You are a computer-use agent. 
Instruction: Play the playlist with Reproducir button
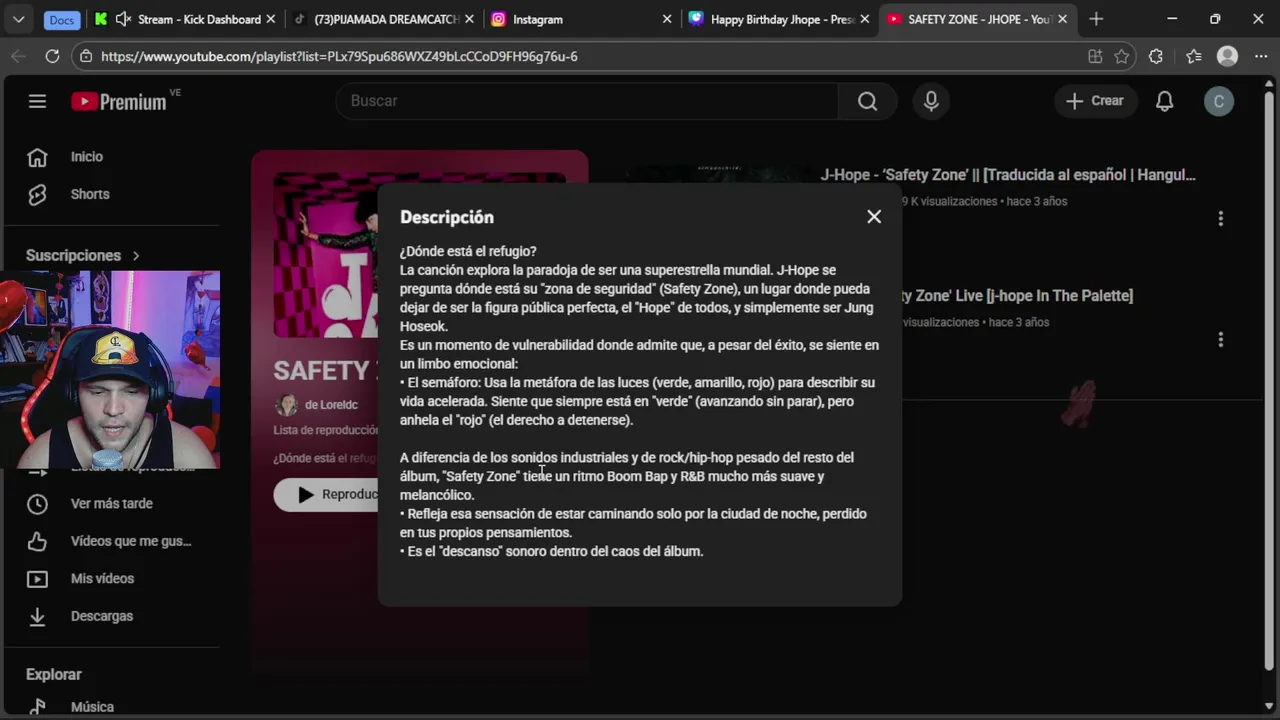click(x=326, y=494)
